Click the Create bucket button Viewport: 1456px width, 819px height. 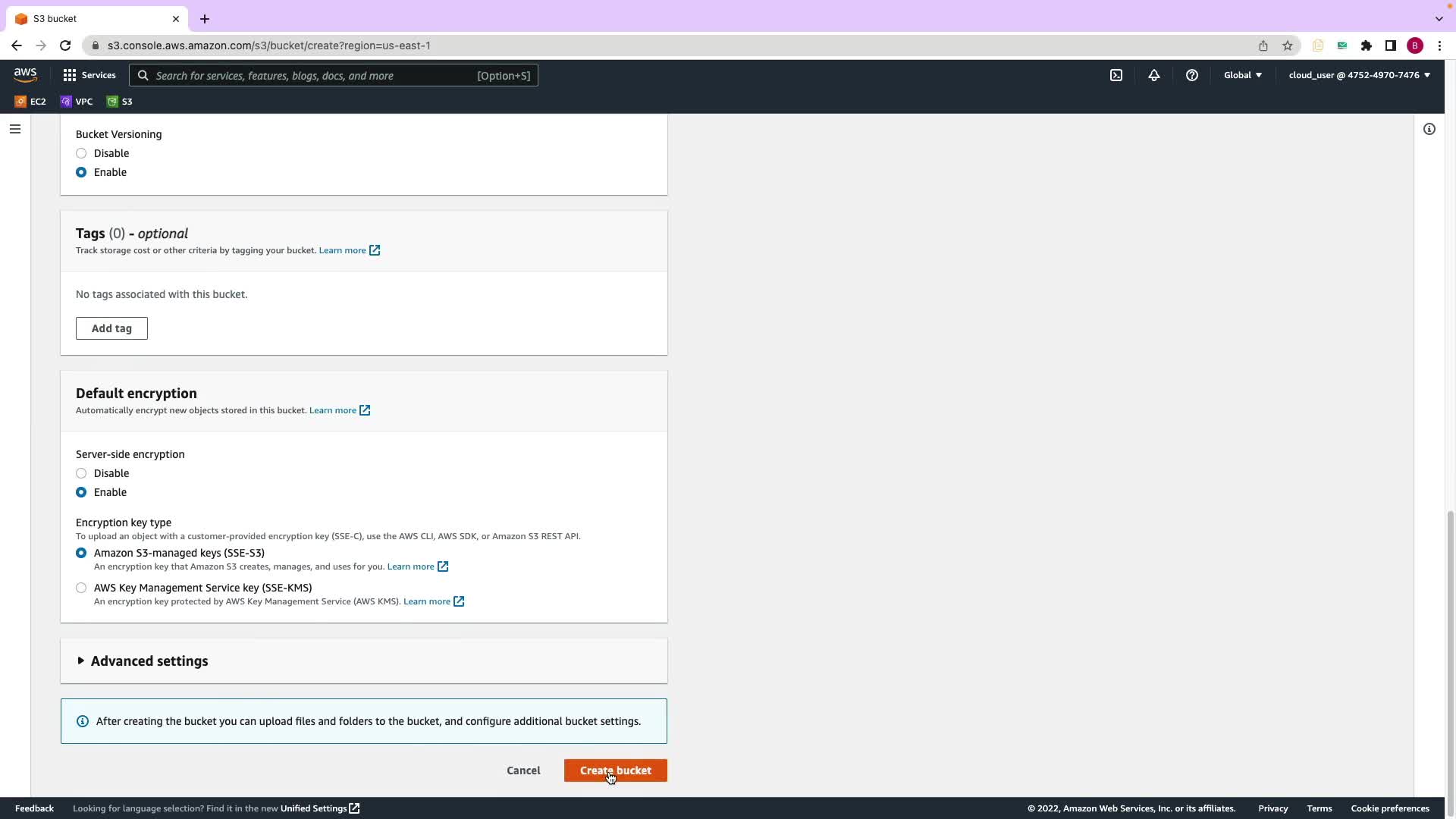(615, 770)
